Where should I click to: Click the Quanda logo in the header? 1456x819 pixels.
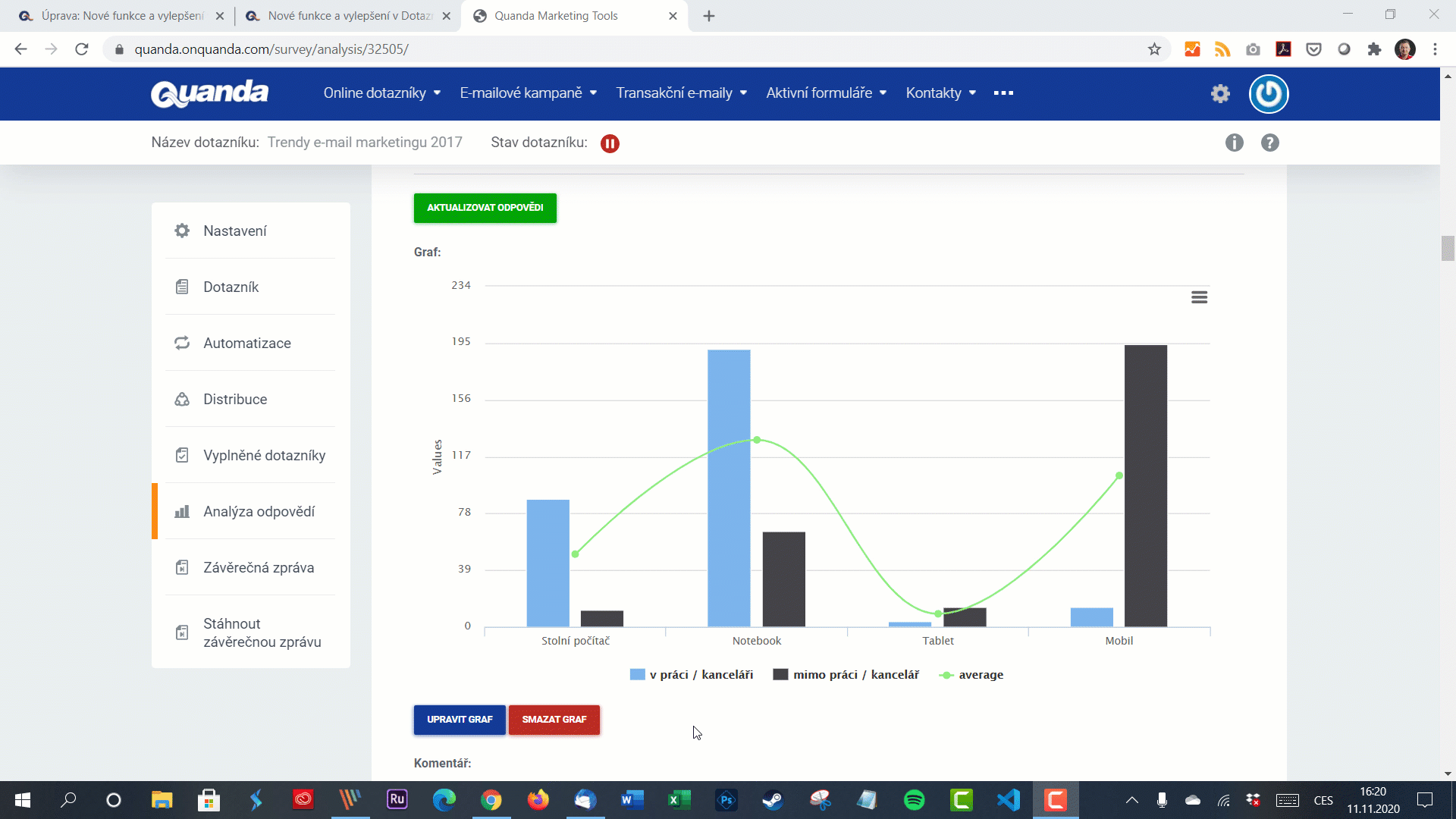[x=211, y=93]
